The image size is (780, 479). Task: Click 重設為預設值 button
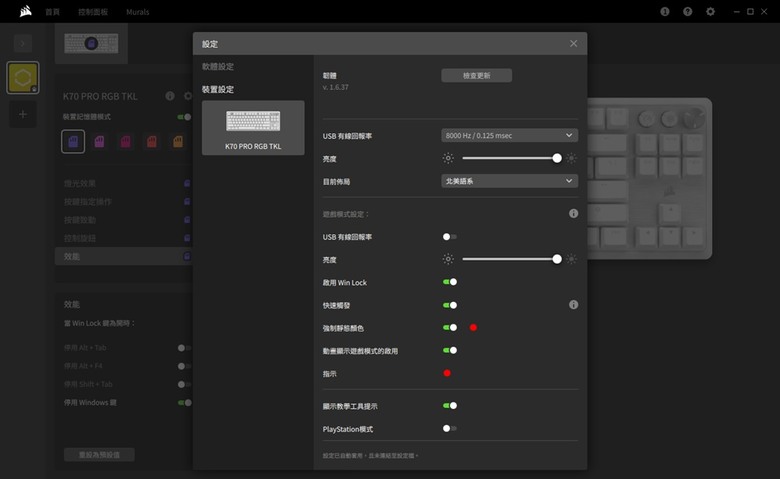99,455
